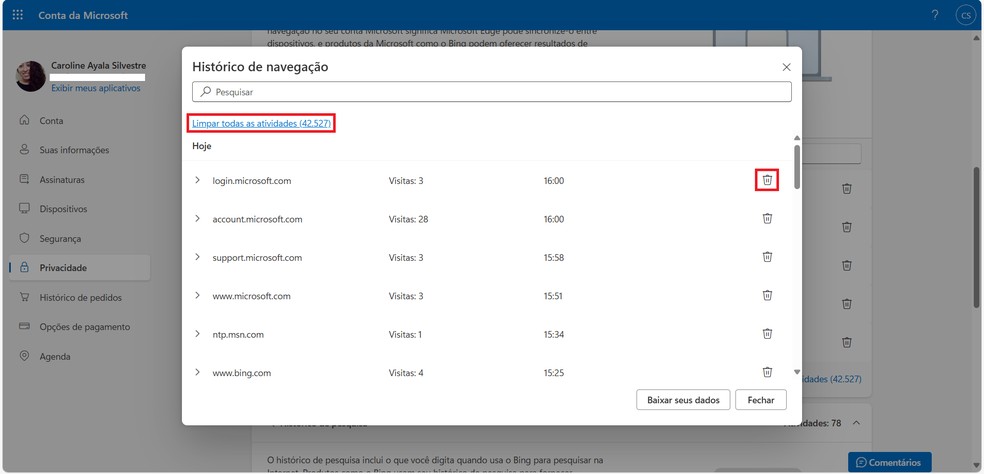Open the Comentários feedback button

889,462
